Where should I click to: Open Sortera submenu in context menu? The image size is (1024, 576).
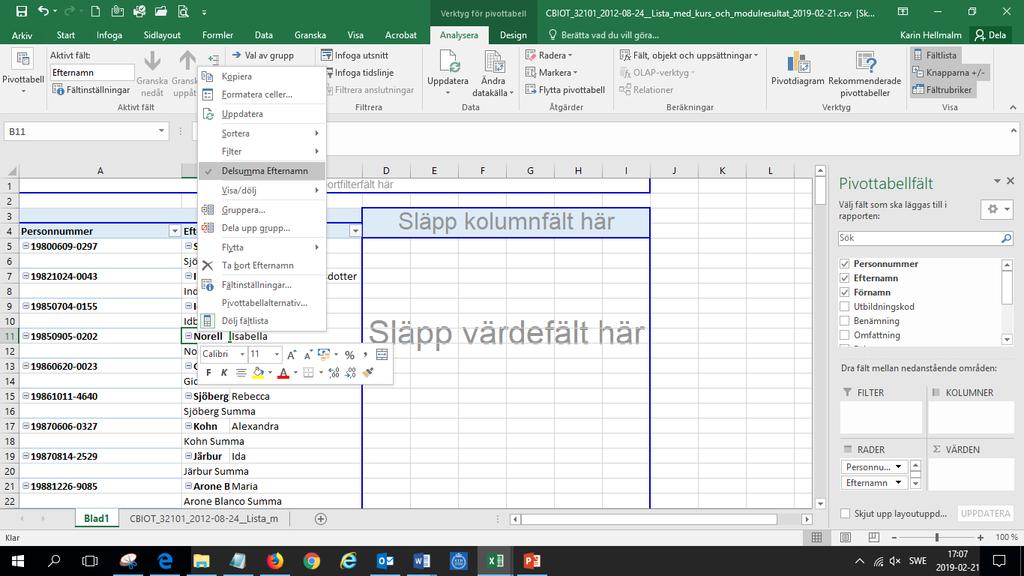tap(262, 133)
